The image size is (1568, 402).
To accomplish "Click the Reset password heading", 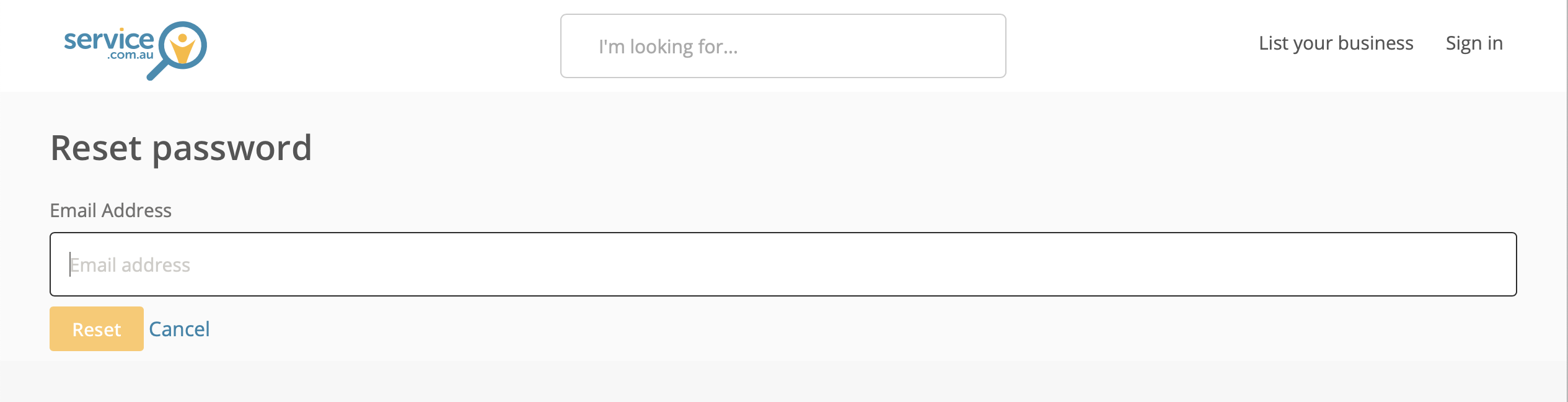I will pyautogui.click(x=181, y=148).
